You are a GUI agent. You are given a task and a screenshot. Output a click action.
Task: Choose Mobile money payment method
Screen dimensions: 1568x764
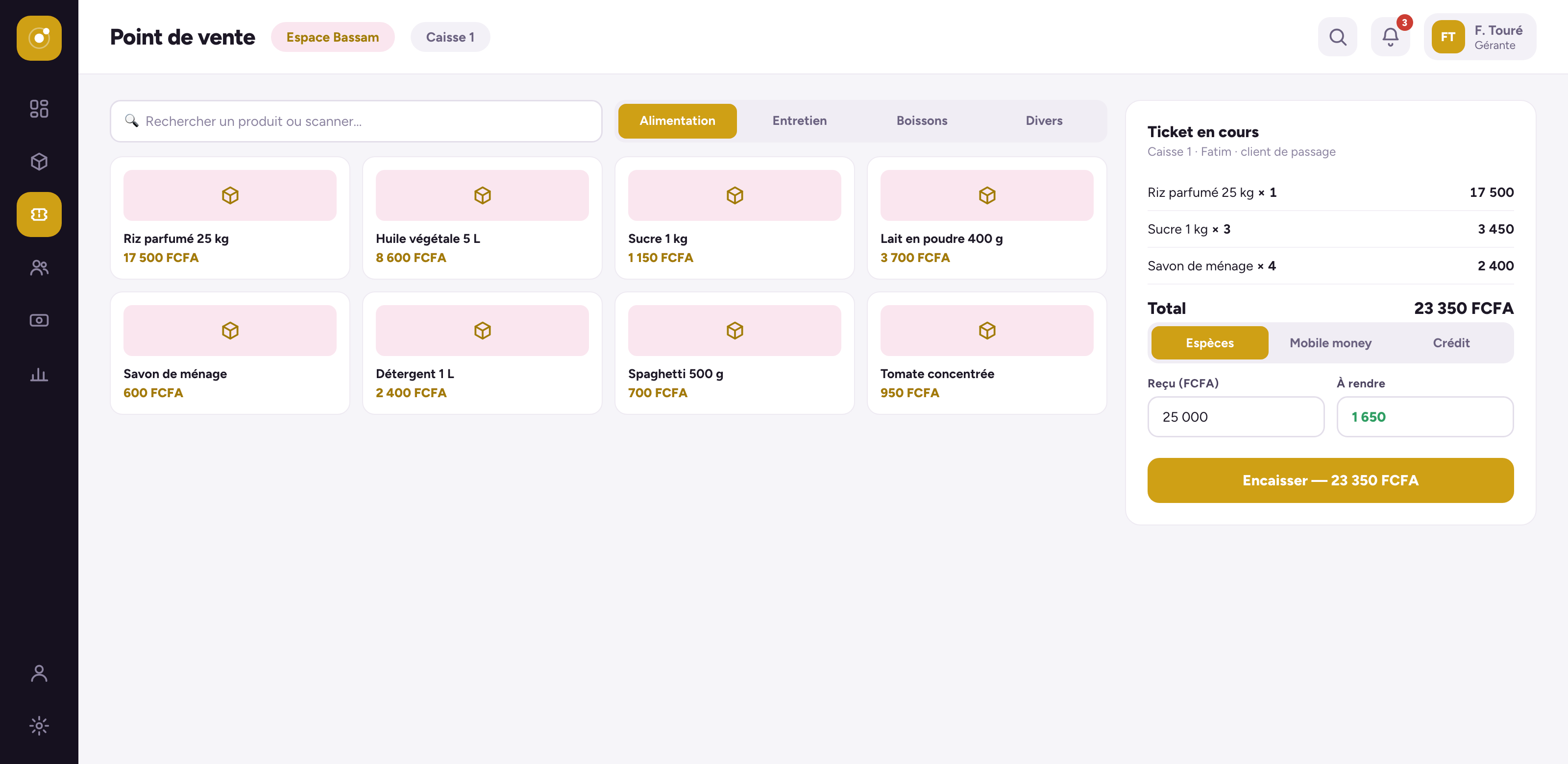pyautogui.click(x=1331, y=343)
